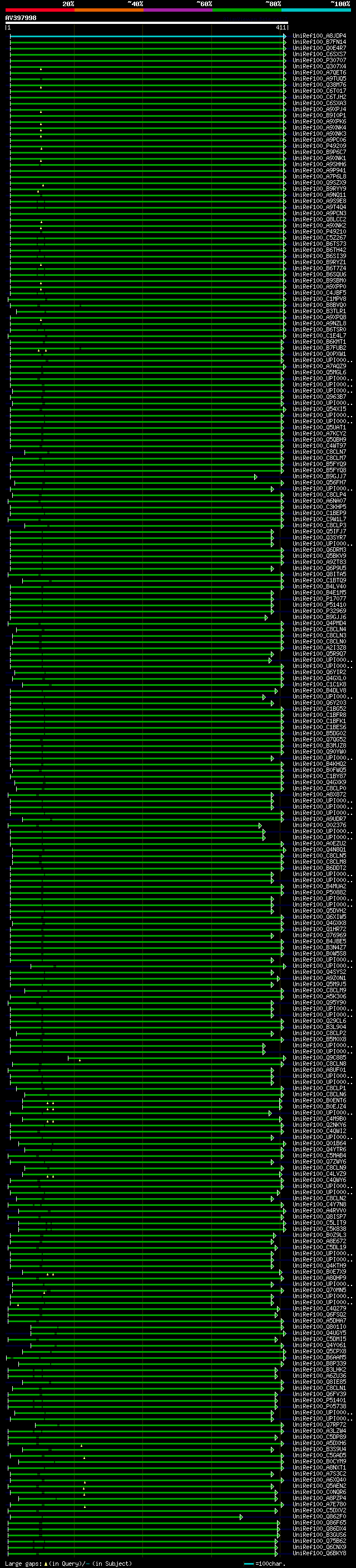The width and height of the screenshot is (356, 1568).
Task: Select label UniRef100_C6T017
Action: click(319, 91)
